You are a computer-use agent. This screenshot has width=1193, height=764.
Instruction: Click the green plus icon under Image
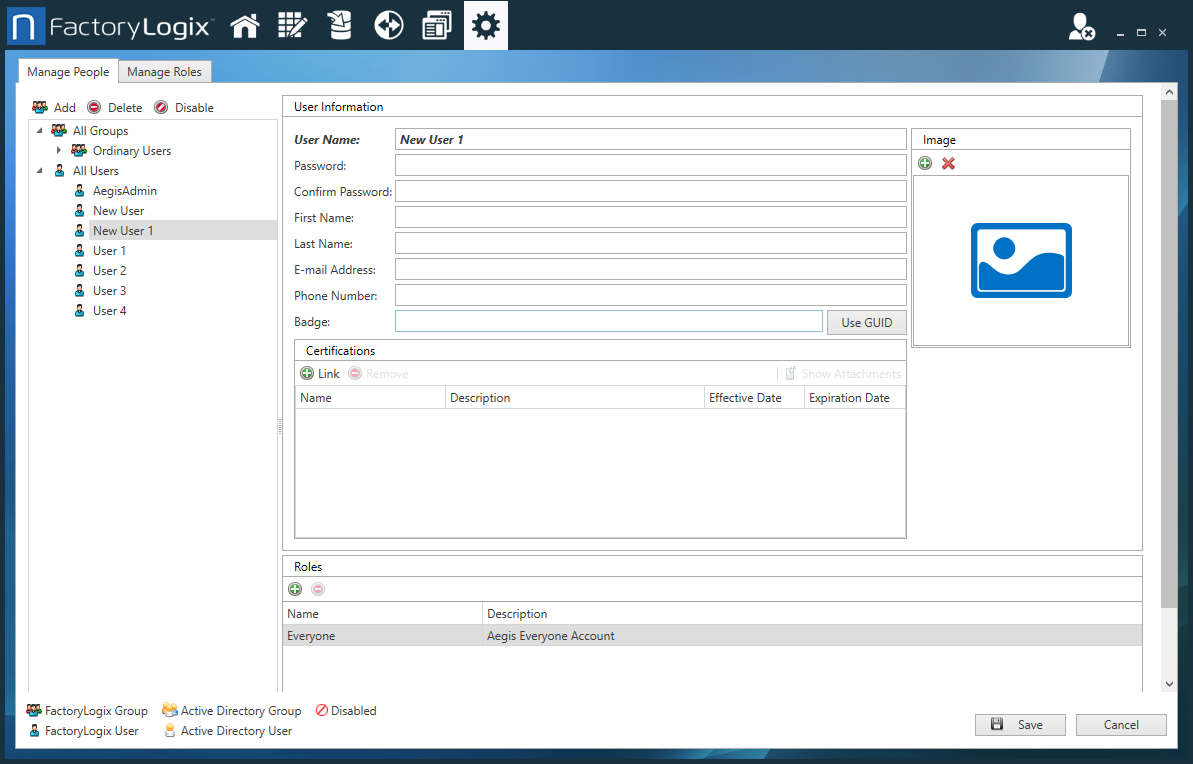(924, 163)
